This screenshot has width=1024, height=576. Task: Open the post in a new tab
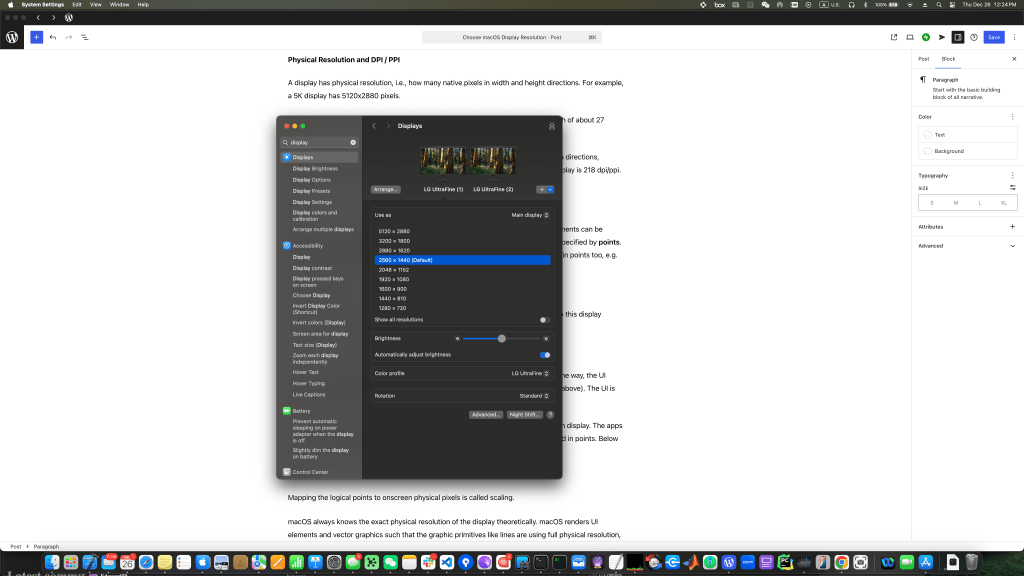coord(894,37)
